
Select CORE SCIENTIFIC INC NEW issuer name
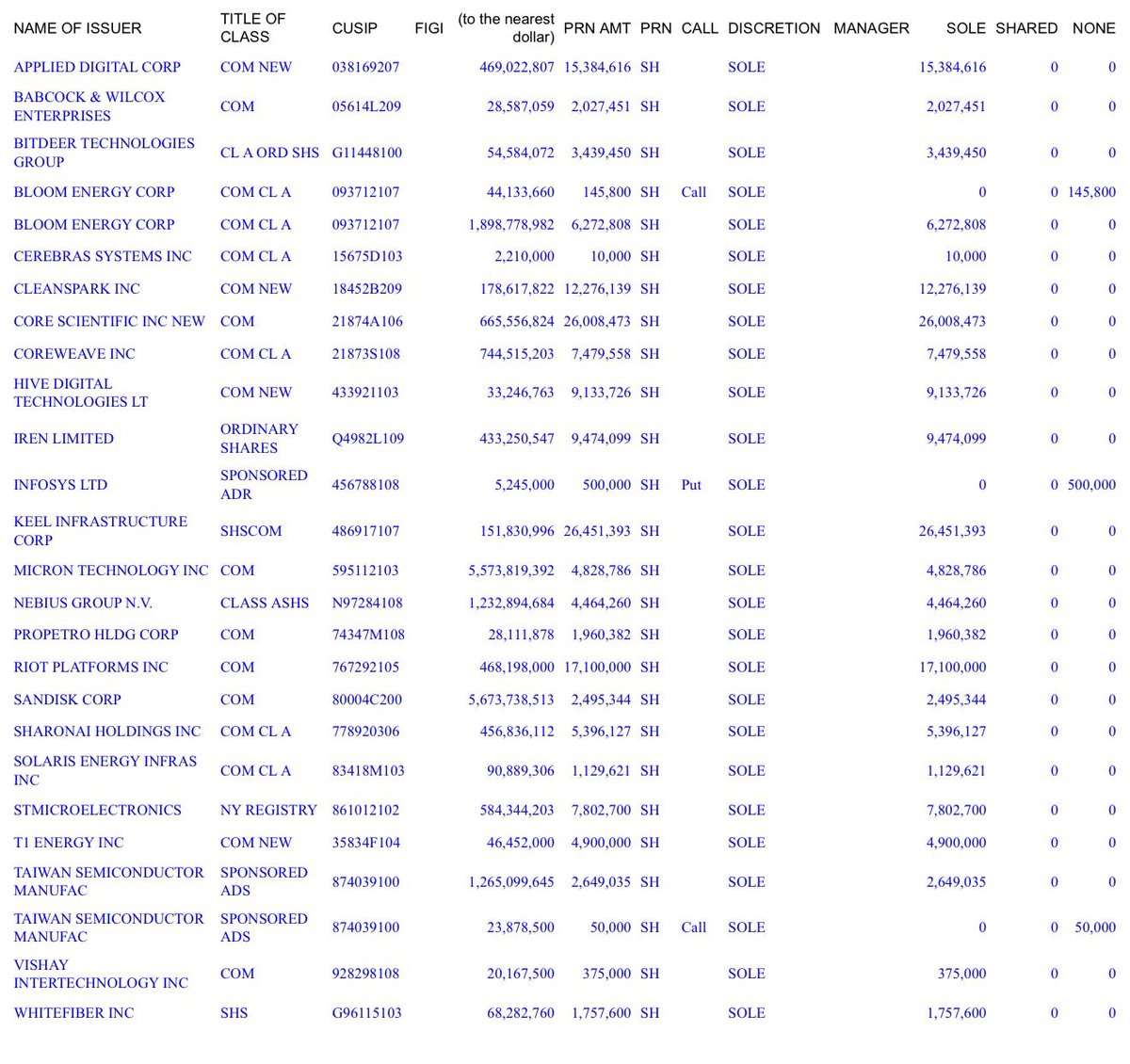point(109,321)
